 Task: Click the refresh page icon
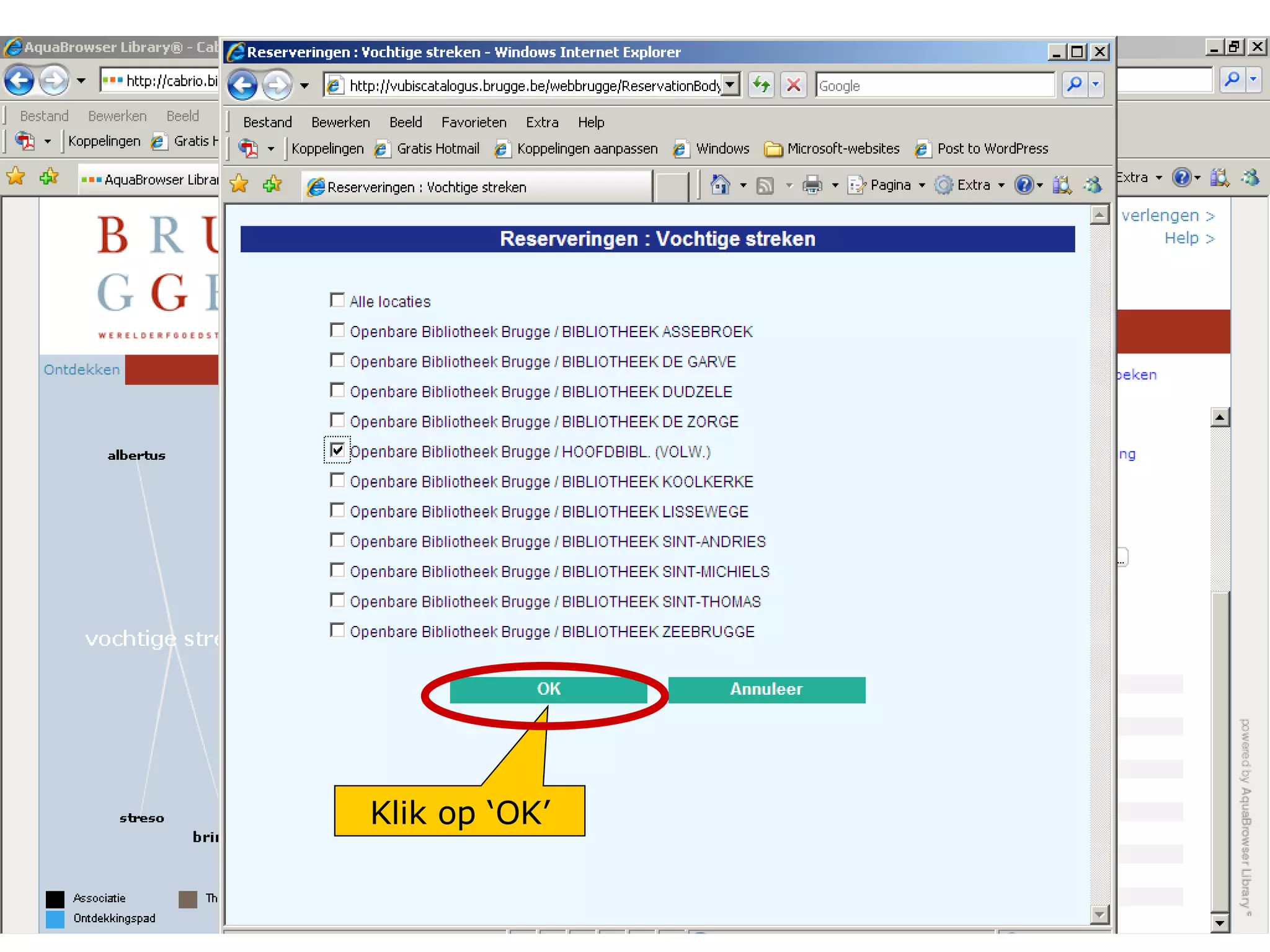762,85
